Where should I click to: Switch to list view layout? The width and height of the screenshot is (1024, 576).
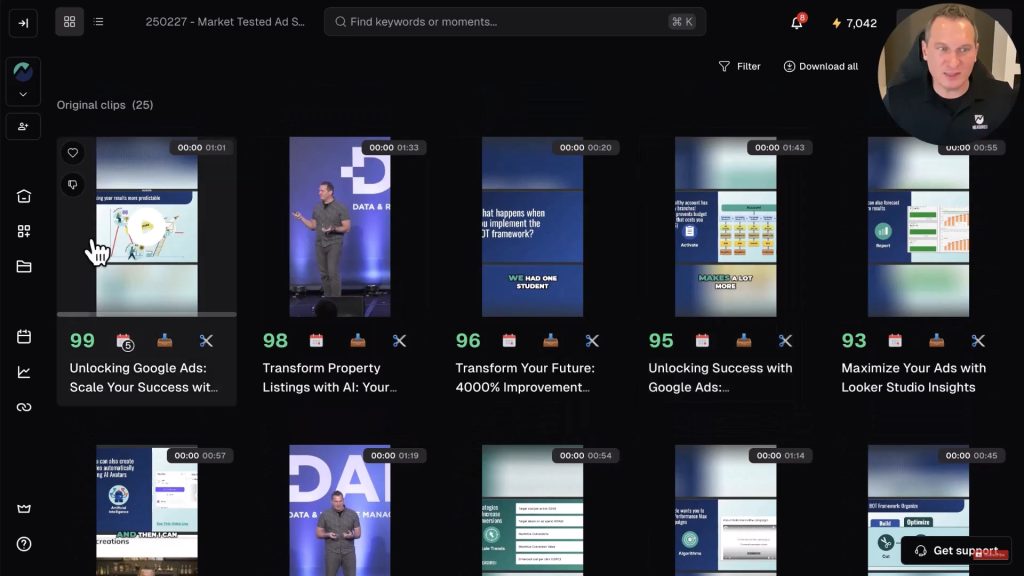pyautogui.click(x=99, y=22)
